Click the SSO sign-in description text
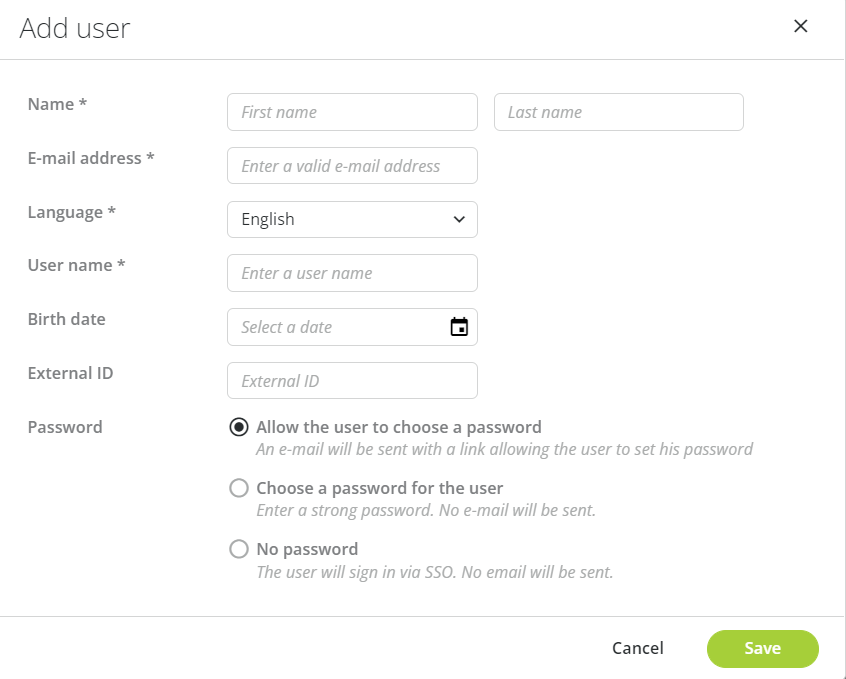This screenshot has width=846, height=679. tap(435, 572)
